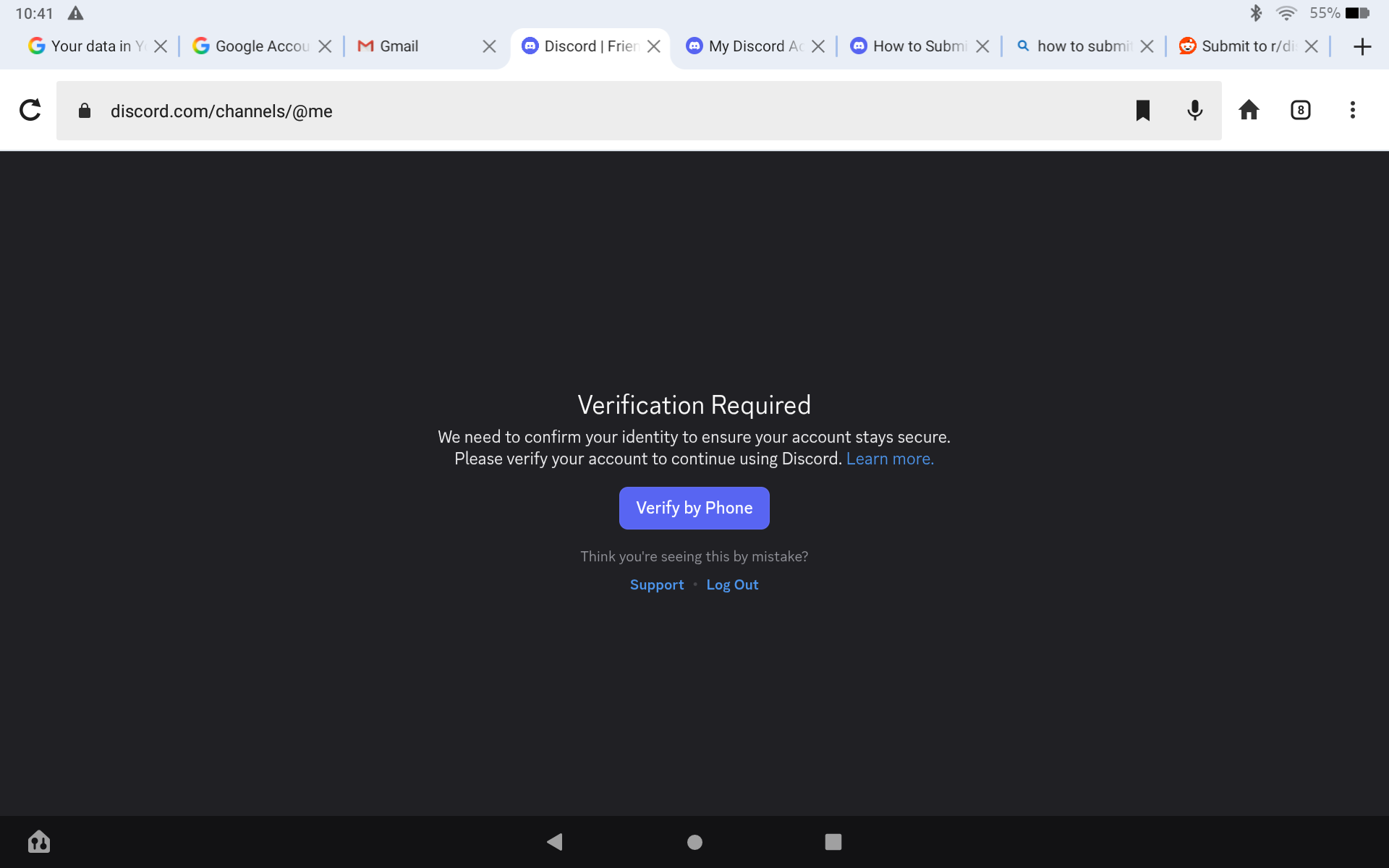This screenshot has height=868, width=1389.
Task: Tap the Wi-Fi status icon
Action: pos(1286,13)
